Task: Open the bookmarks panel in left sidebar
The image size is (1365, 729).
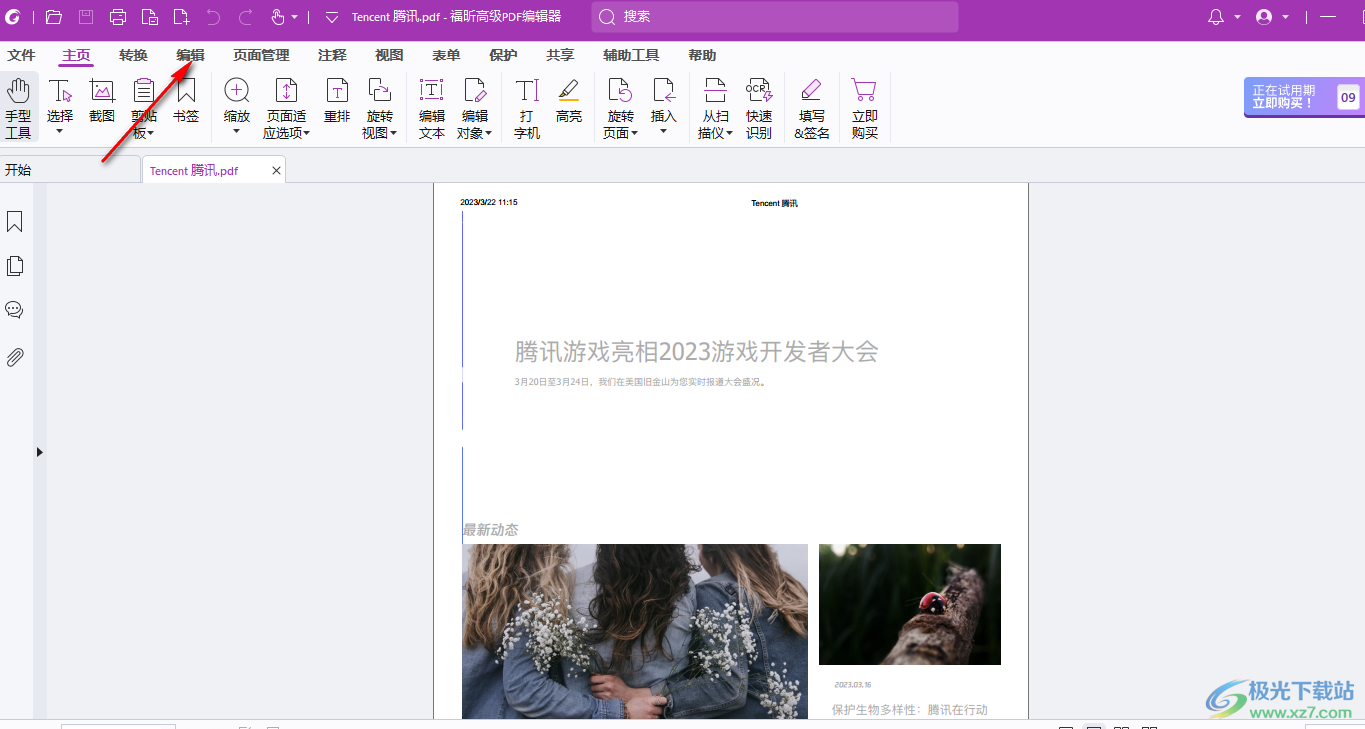Action: tap(15, 221)
